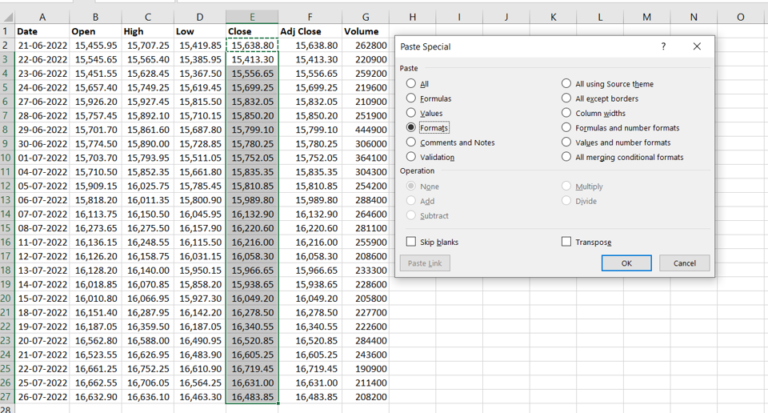Enable the Skip blanks checkbox
The image size is (768, 413).
[x=411, y=242]
